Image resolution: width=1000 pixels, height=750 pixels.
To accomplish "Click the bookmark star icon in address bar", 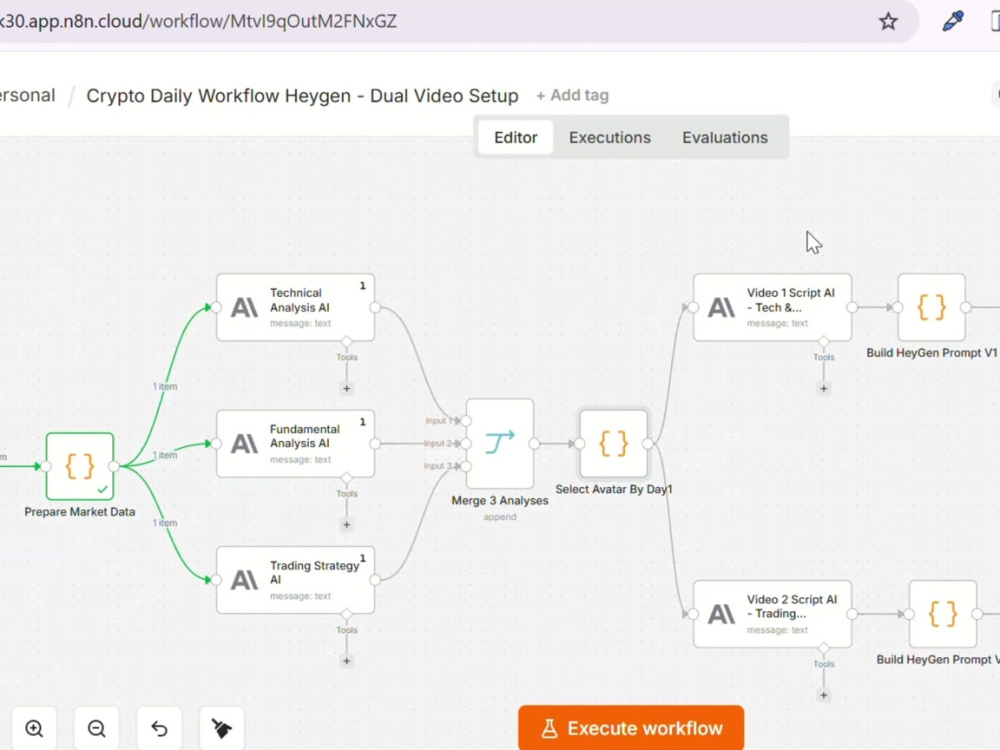I will tap(888, 22).
